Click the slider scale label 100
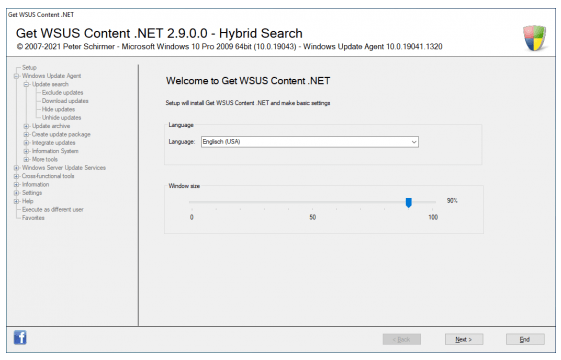The image size is (561, 360). tap(433, 217)
